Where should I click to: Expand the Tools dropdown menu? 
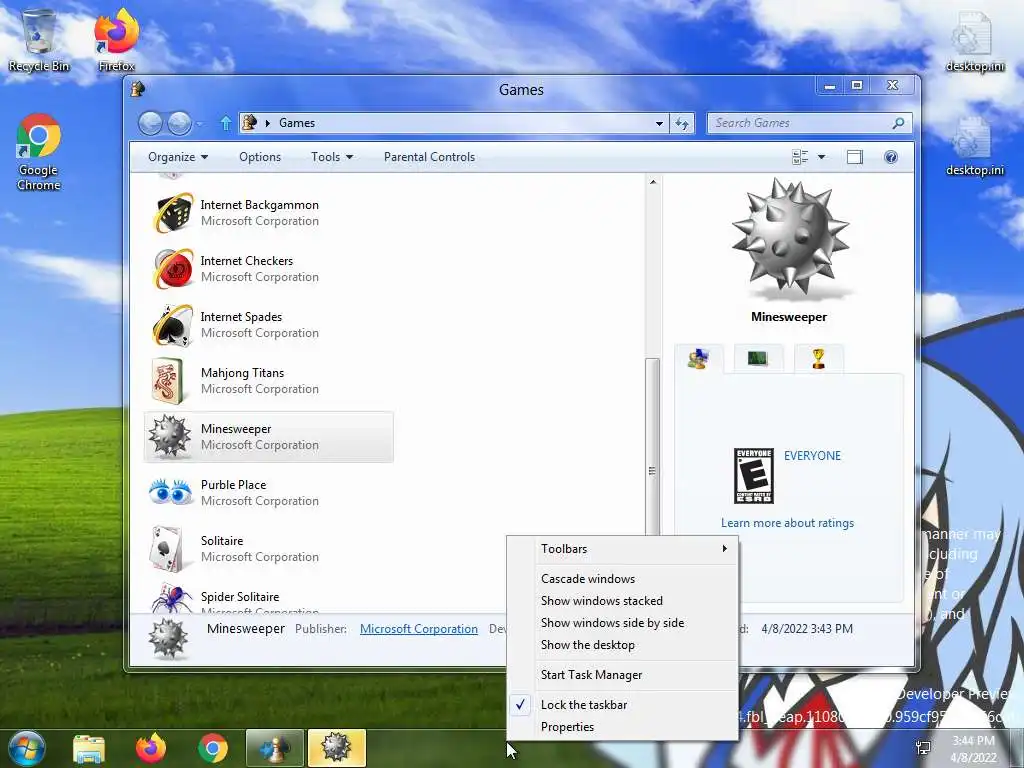tap(332, 157)
